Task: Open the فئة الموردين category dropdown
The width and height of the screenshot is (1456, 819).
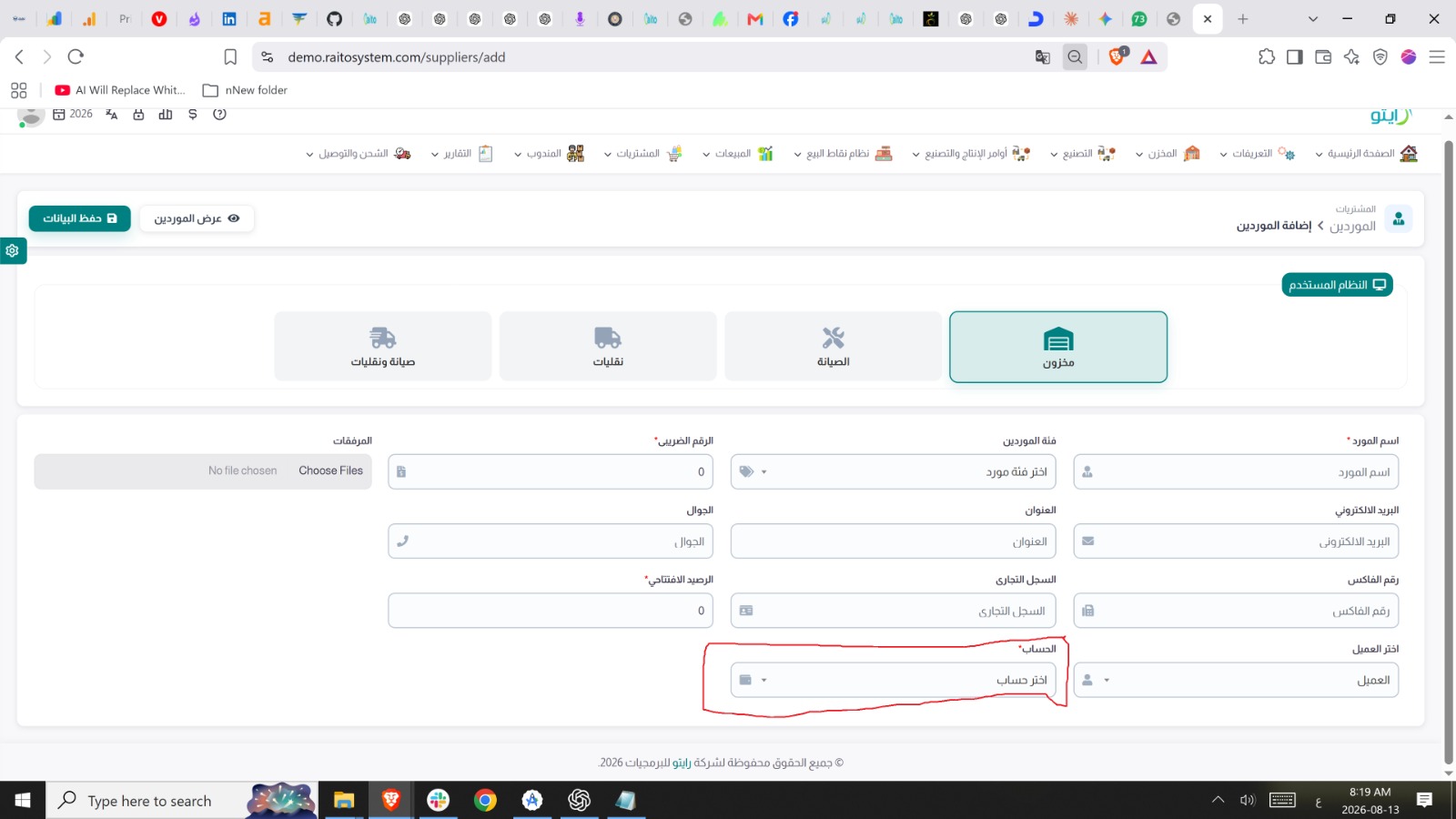Action: point(893,471)
